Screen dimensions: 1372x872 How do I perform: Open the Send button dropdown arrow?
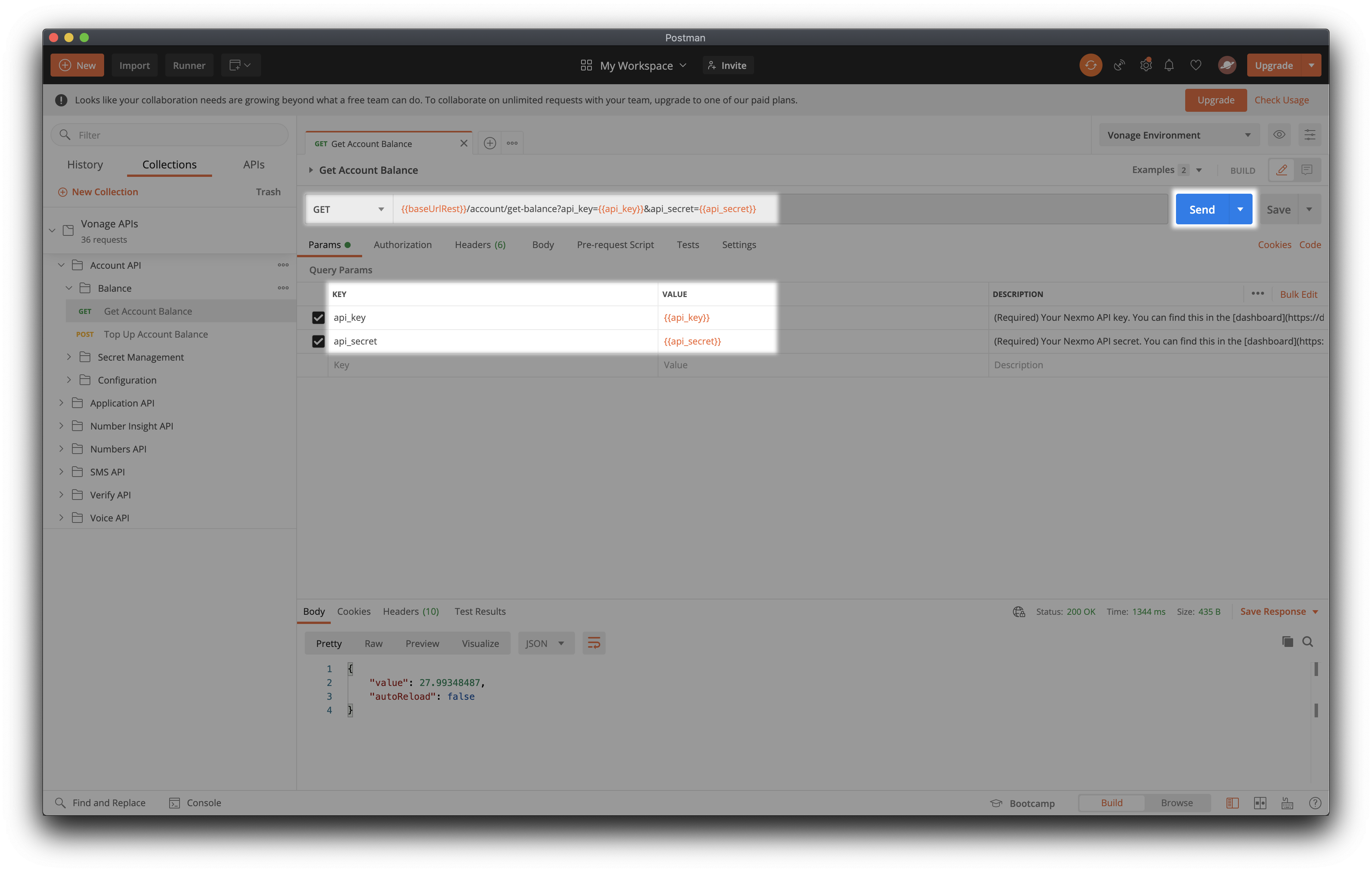point(1240,210)
